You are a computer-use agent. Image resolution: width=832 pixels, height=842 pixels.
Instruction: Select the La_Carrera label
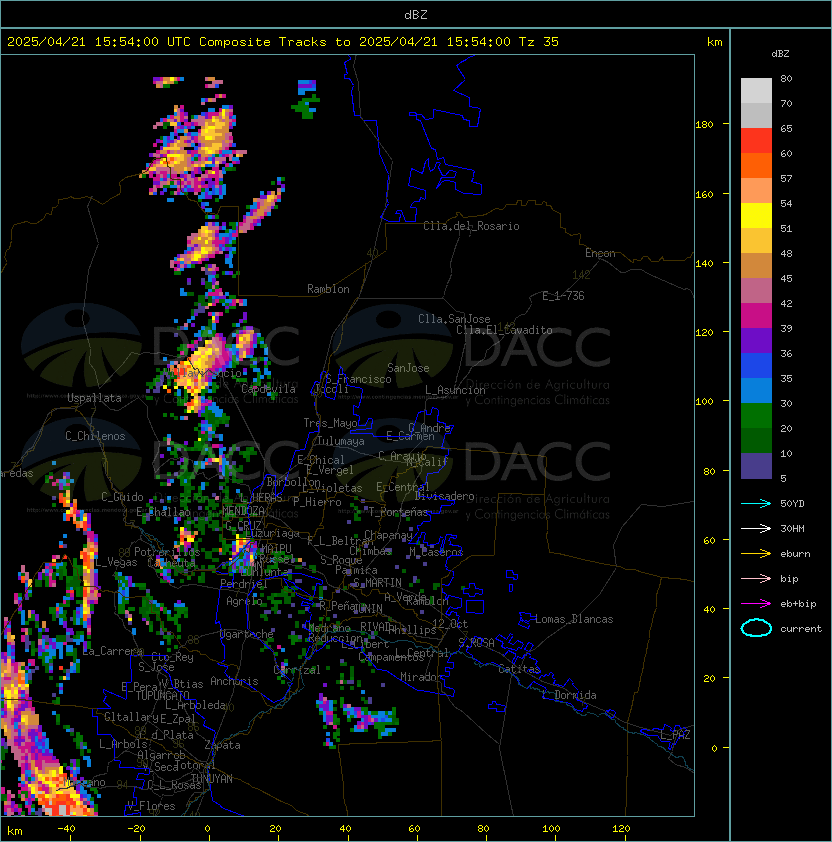113,651
